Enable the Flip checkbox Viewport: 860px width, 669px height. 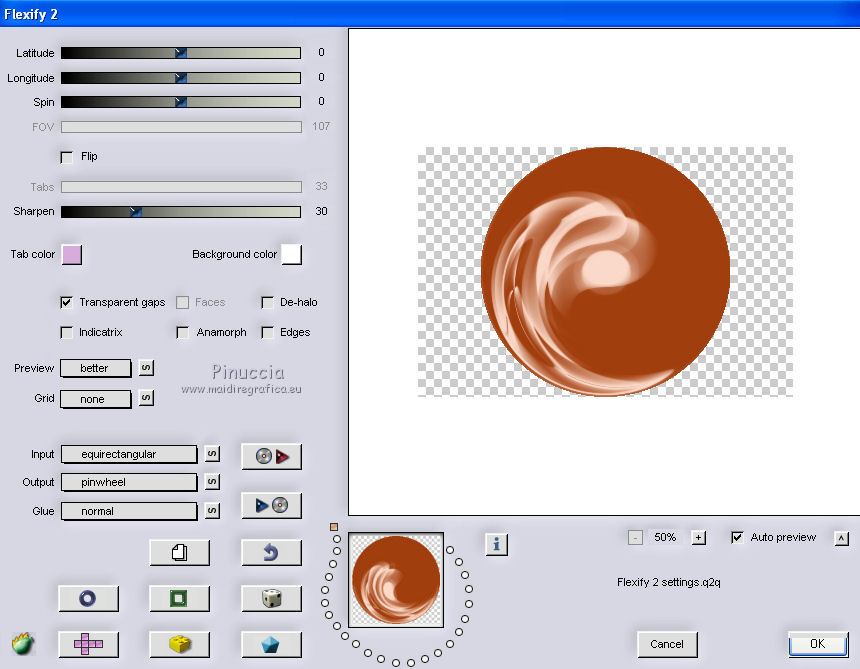(66, 157)
